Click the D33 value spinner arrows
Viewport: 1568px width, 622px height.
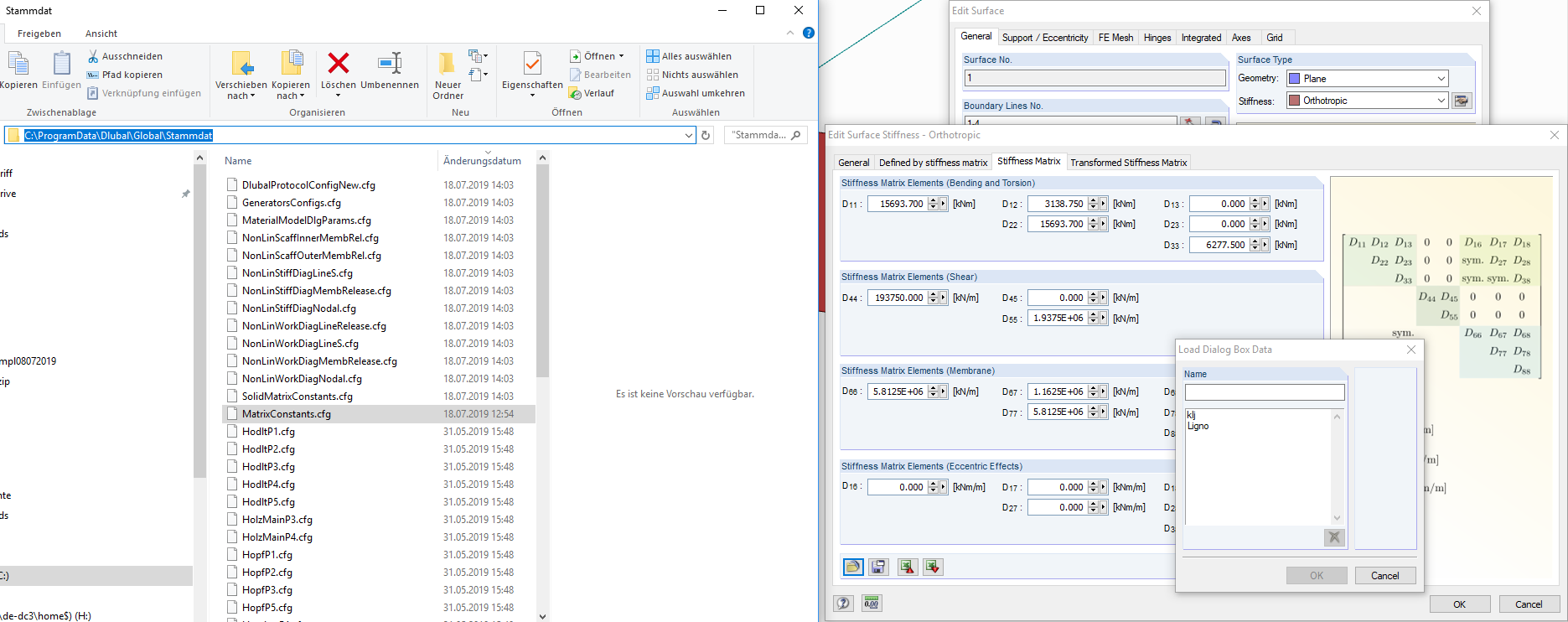(x=1255, y=245)
